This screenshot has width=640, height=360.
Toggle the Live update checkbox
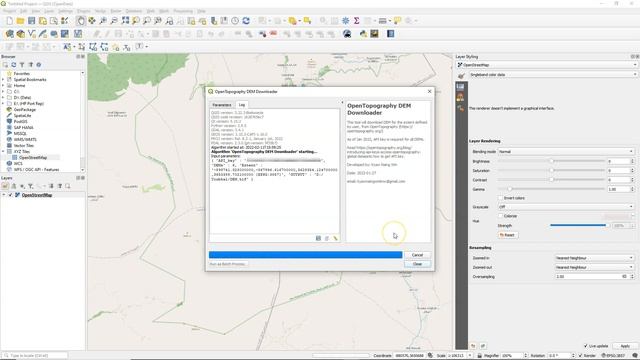(x=586, y=346)
